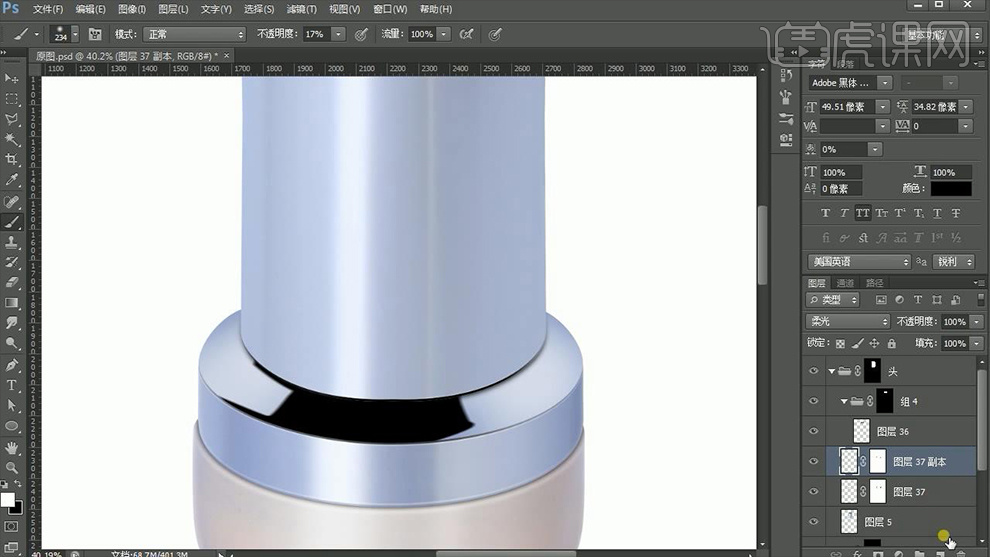Click the font size input field
The width and height of the screenshot is (990, 557).
(847, 107)
